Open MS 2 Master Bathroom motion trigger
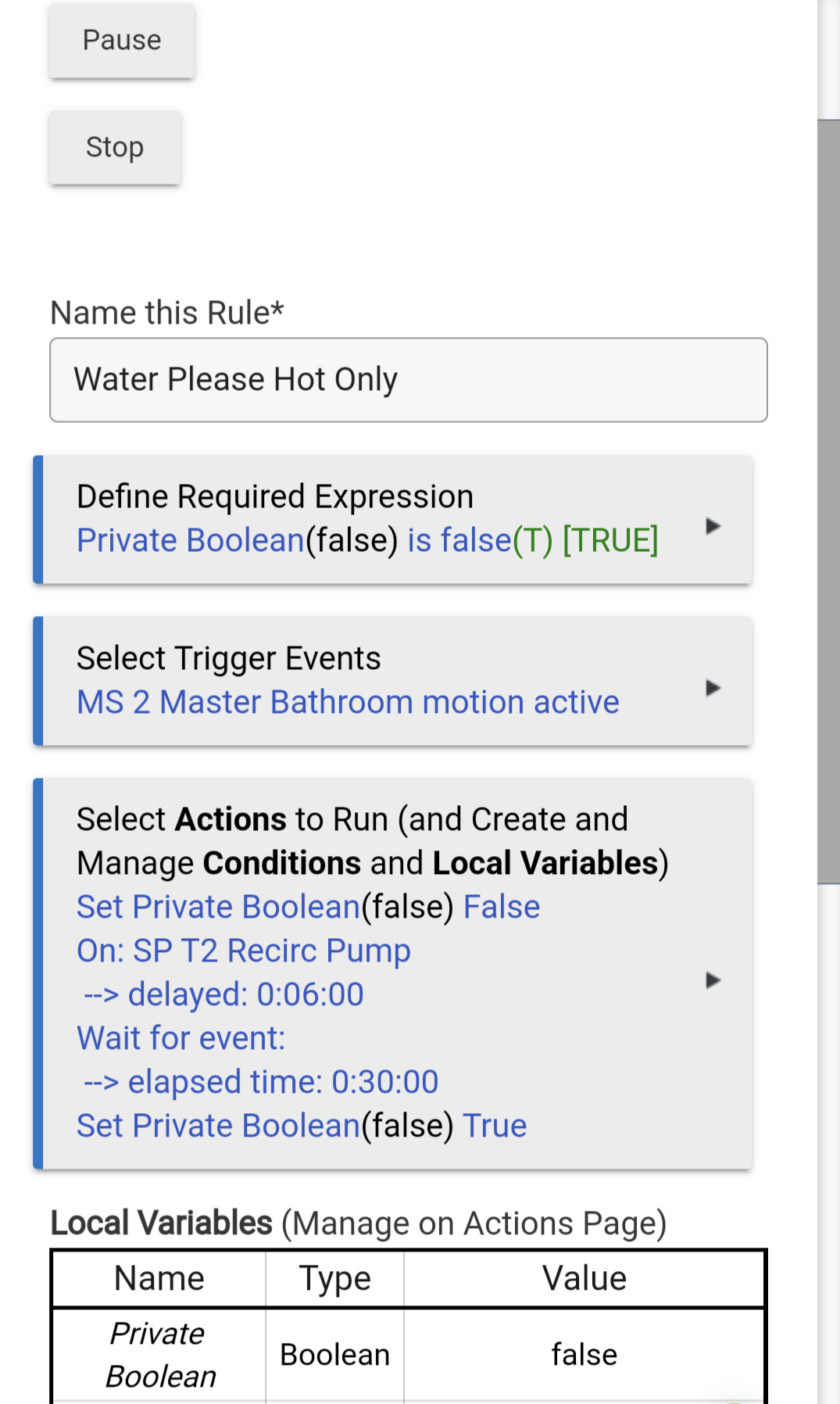 (x=348, y=703)
